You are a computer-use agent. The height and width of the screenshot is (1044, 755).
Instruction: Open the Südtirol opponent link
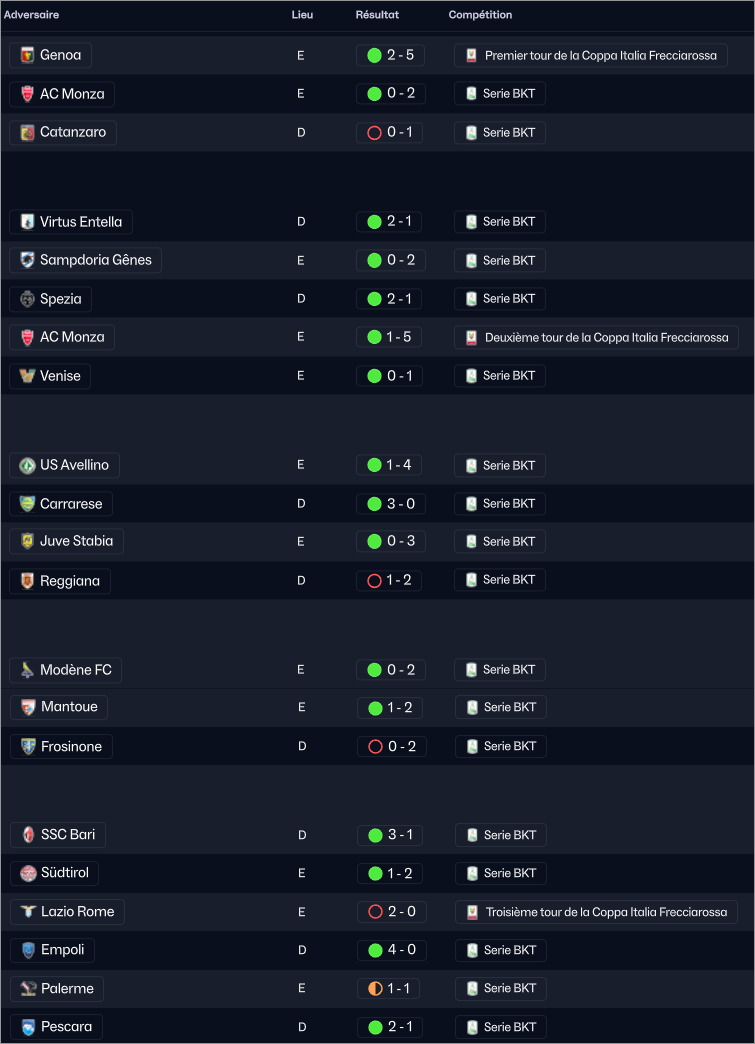(x=64, y=873)
